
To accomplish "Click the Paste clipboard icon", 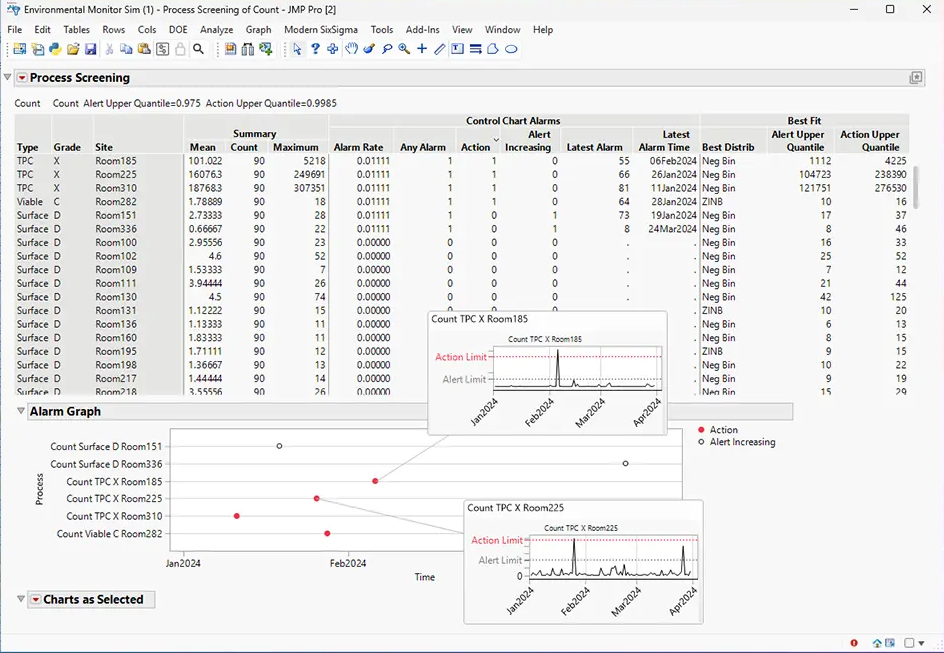I will pyautogui.click(x=144, y=49).
